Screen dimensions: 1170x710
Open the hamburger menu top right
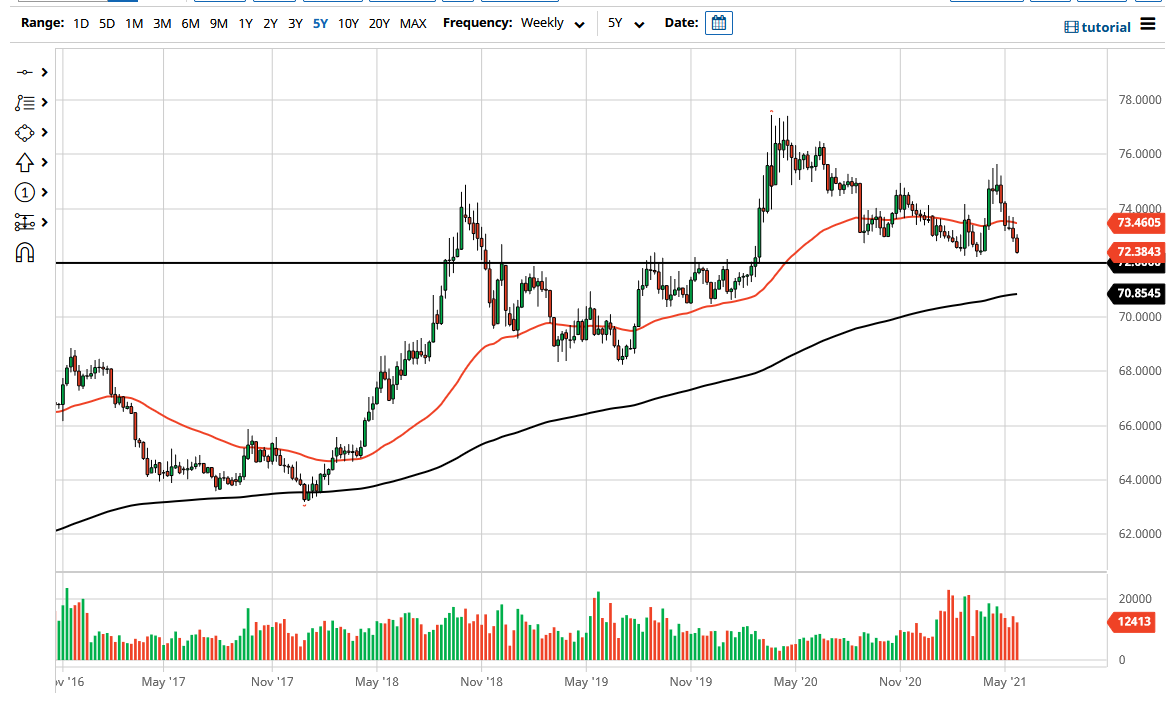click(1148, 25)
